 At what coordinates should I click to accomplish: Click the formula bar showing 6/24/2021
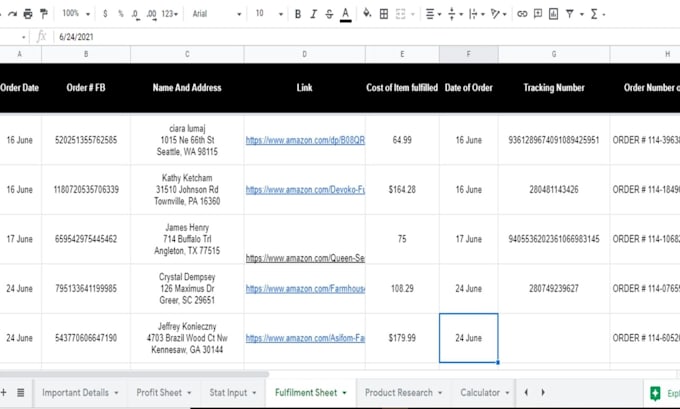(x=366, y=37)
